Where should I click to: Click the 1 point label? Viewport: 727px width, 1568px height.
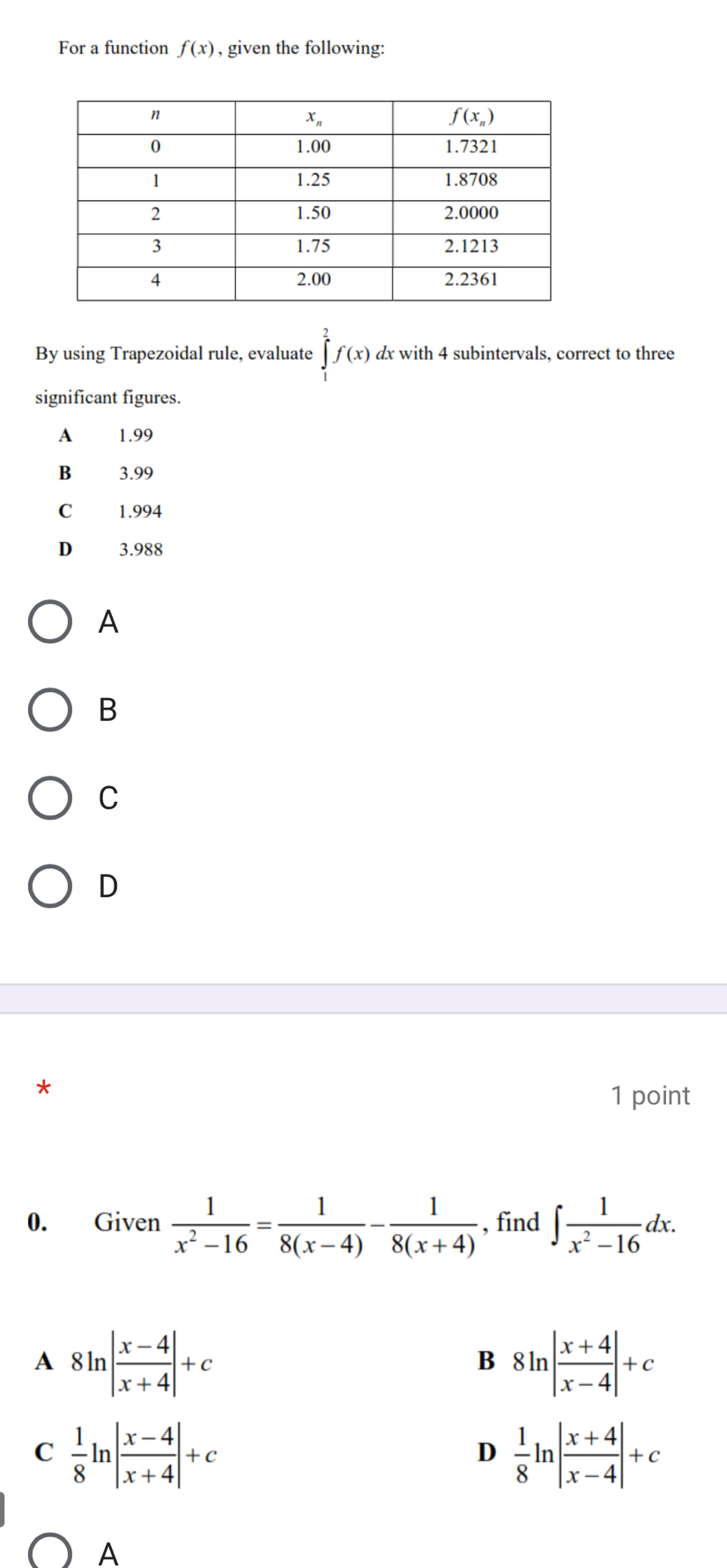pos(650,1095)
